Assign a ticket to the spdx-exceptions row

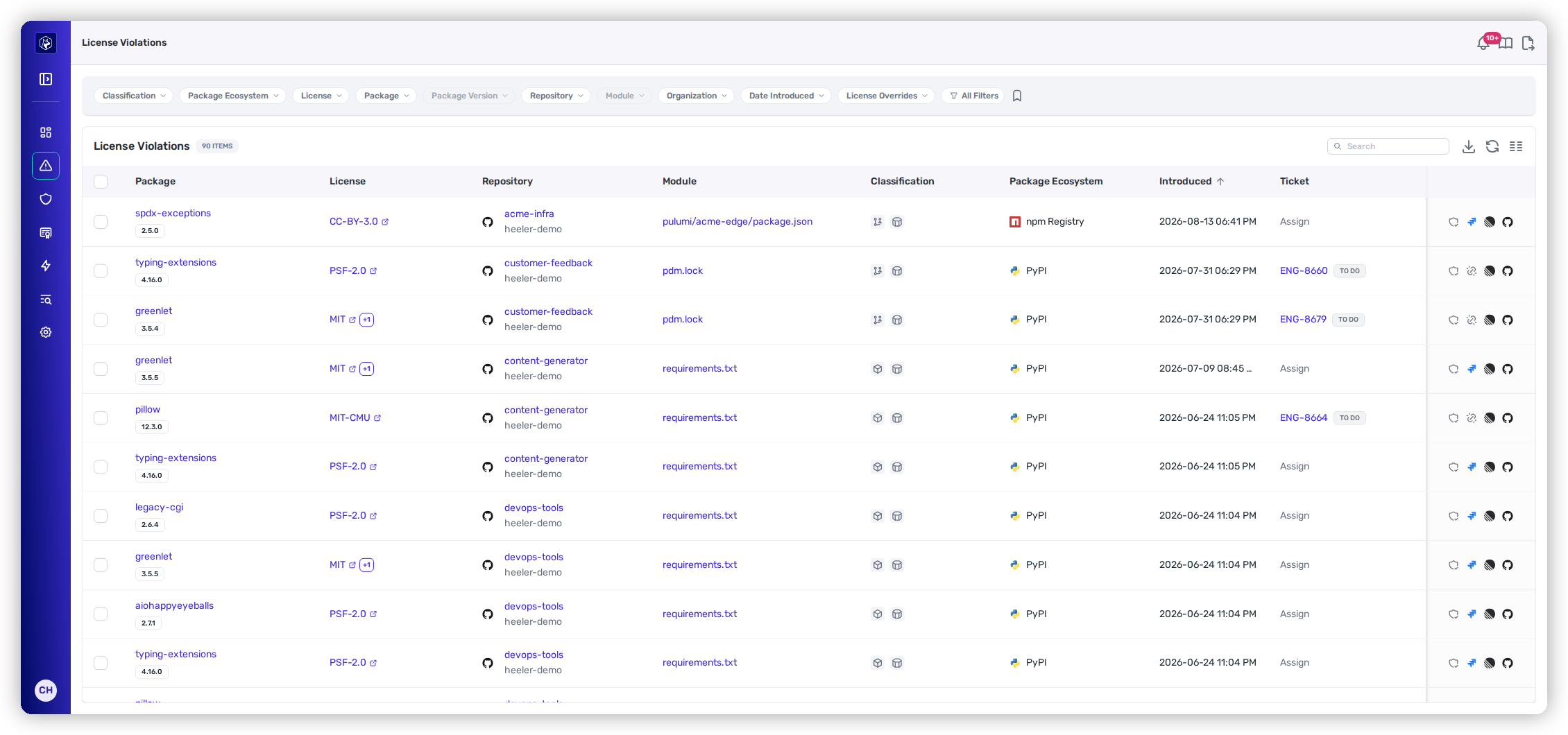(x=1295, y=222)
